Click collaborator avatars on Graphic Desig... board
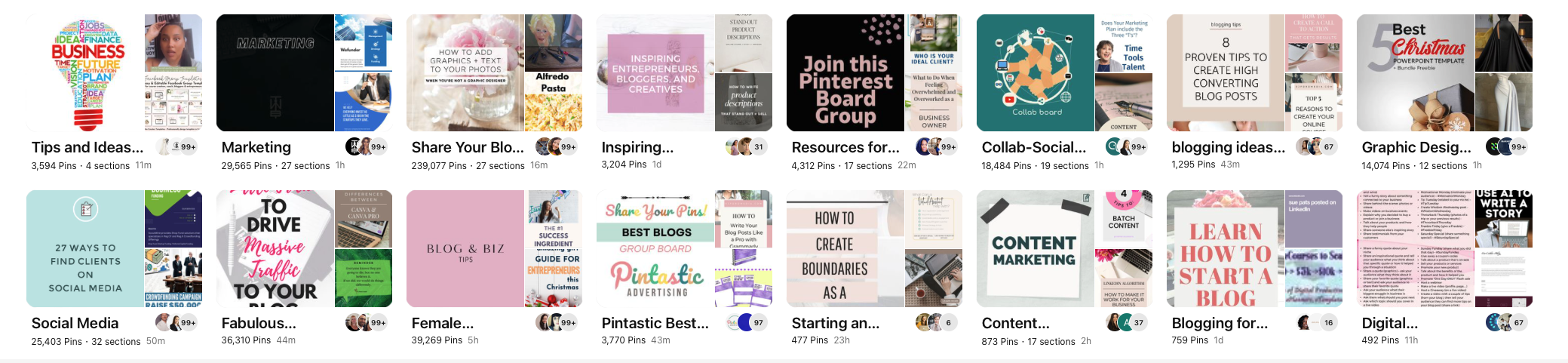 click(1508, 146)
